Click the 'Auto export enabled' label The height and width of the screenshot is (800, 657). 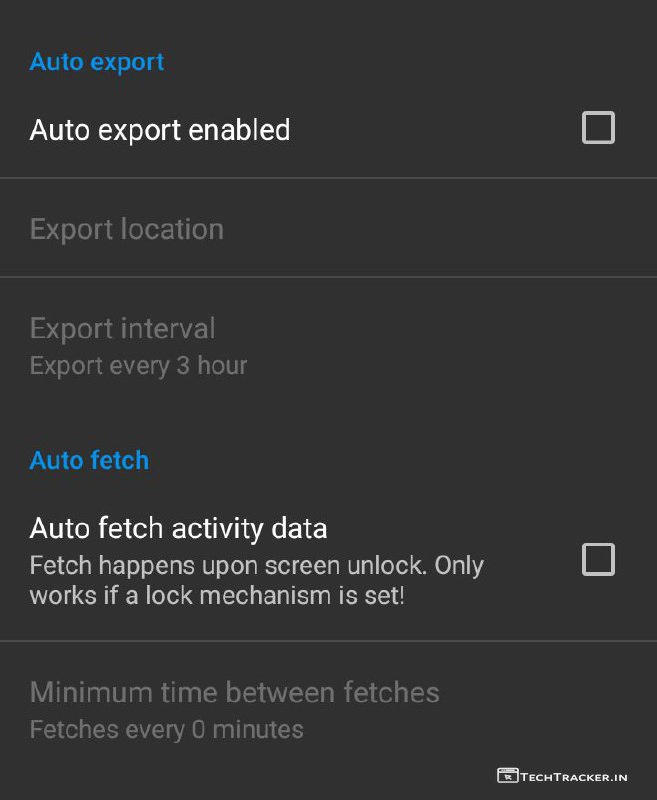[160, 130]
